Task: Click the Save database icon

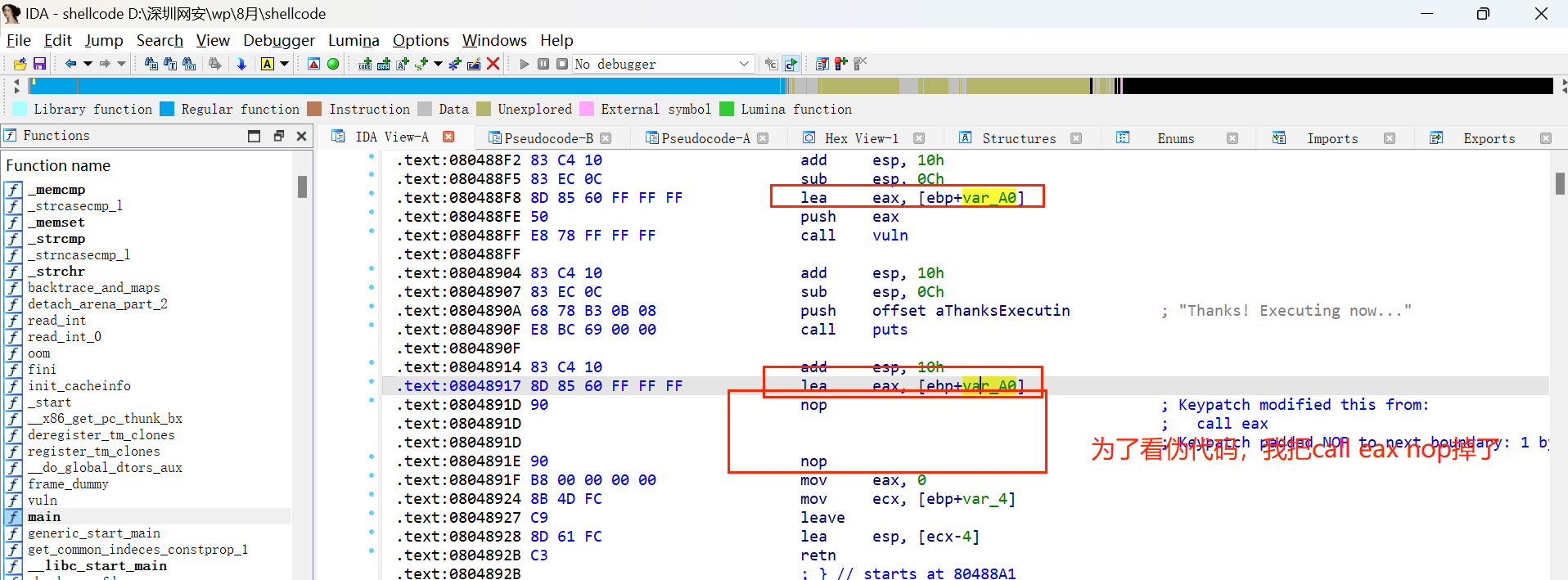Action: pos(39,64)
